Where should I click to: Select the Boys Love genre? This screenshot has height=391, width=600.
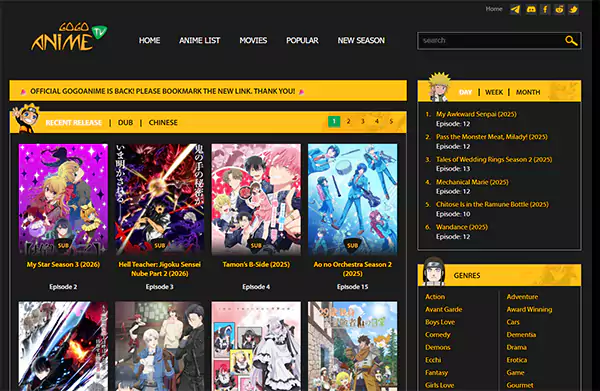(x=440, y=322)
